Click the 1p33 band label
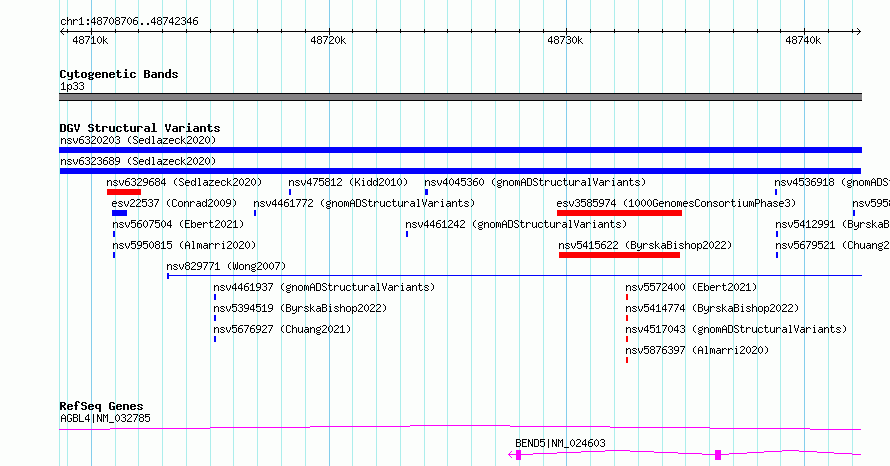 pyautogui.click(x=72, y=86)
